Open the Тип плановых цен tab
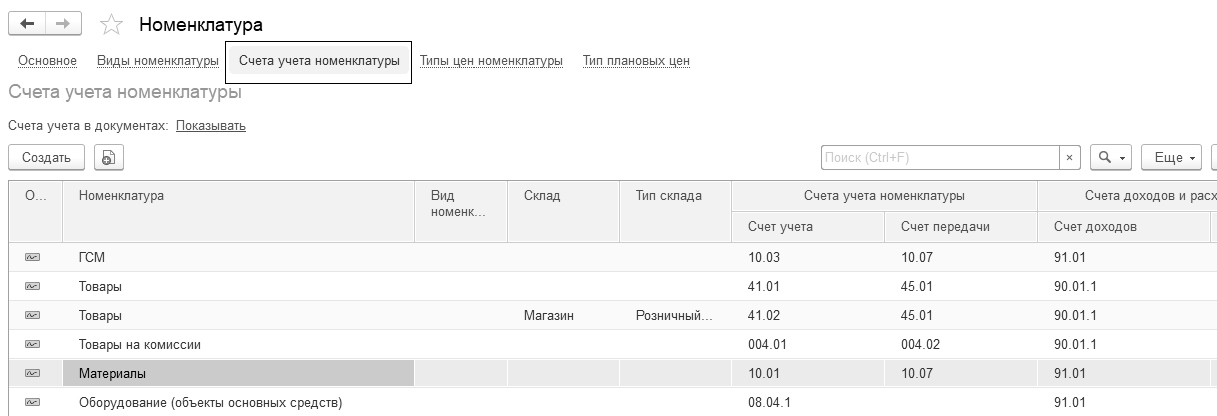 click(x=636, y=61)
